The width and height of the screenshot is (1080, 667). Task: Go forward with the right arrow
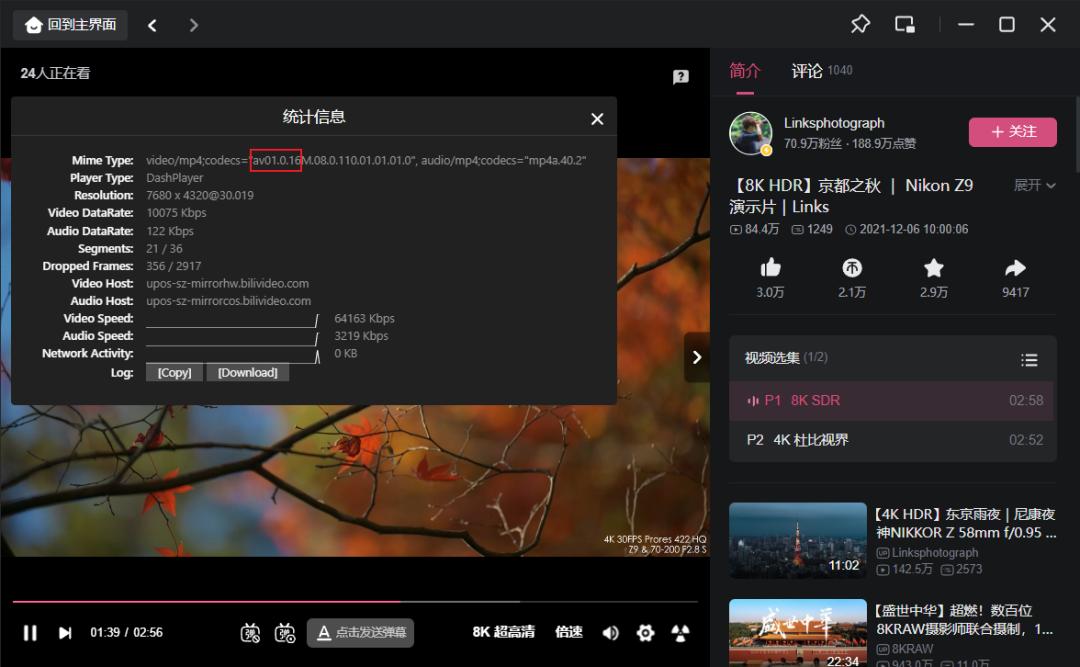[194, 25]
